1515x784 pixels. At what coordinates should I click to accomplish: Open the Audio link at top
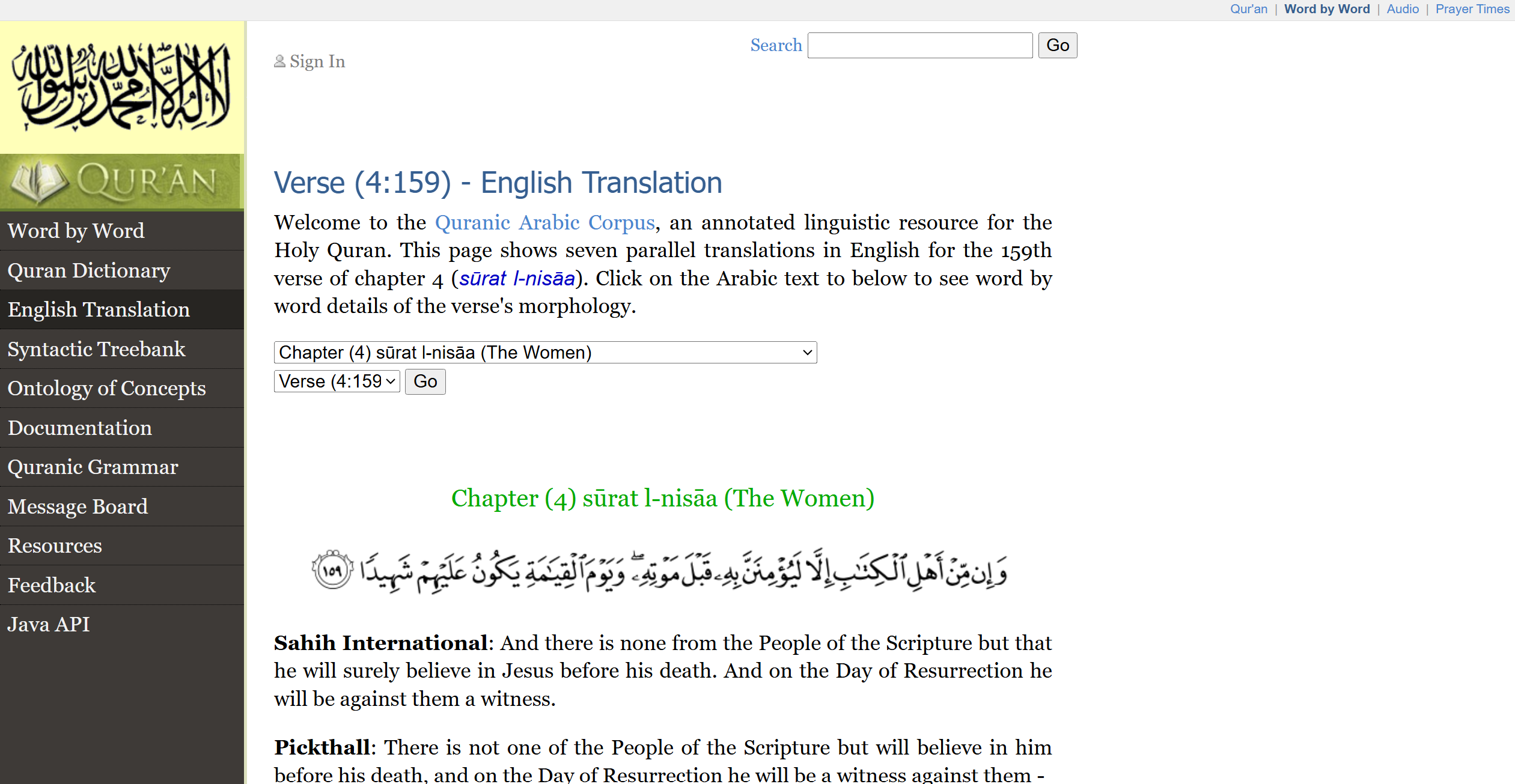click(x=1402, y=9)
